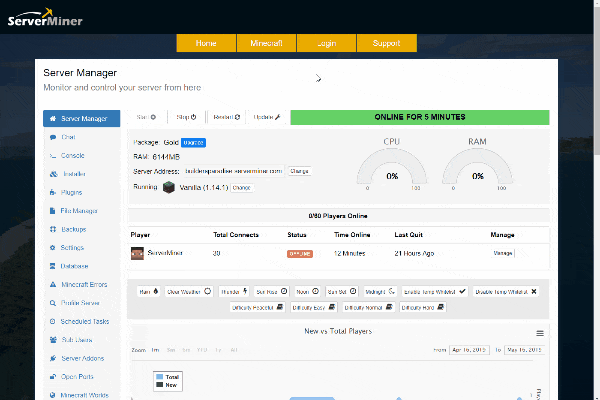
Task: Click the Server Address text field
Action: [234, 171]
